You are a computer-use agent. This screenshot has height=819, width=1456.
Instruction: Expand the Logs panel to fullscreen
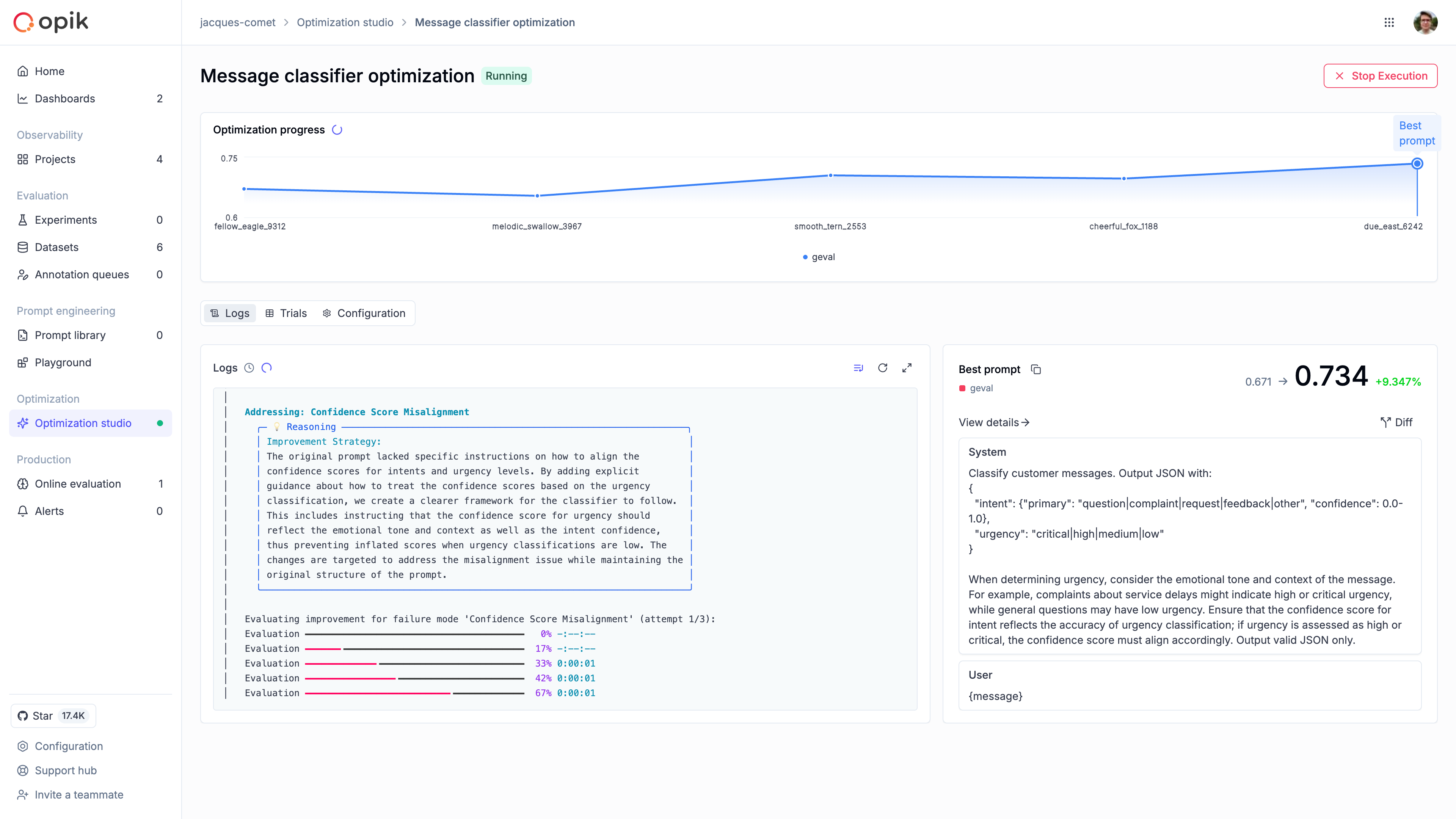[907, 367]
